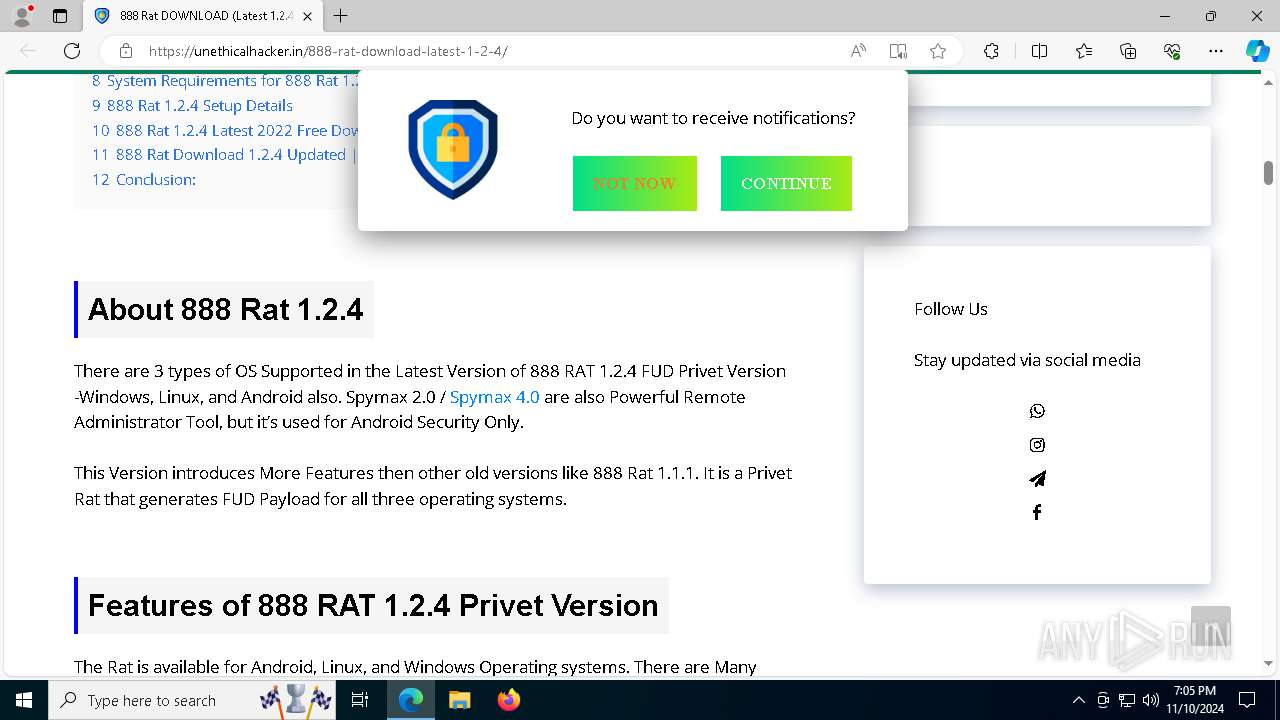Open a new tab with plus button
Image resolution: width=1280 pixels, height=720 pixels.
click(x=341, y=16)
